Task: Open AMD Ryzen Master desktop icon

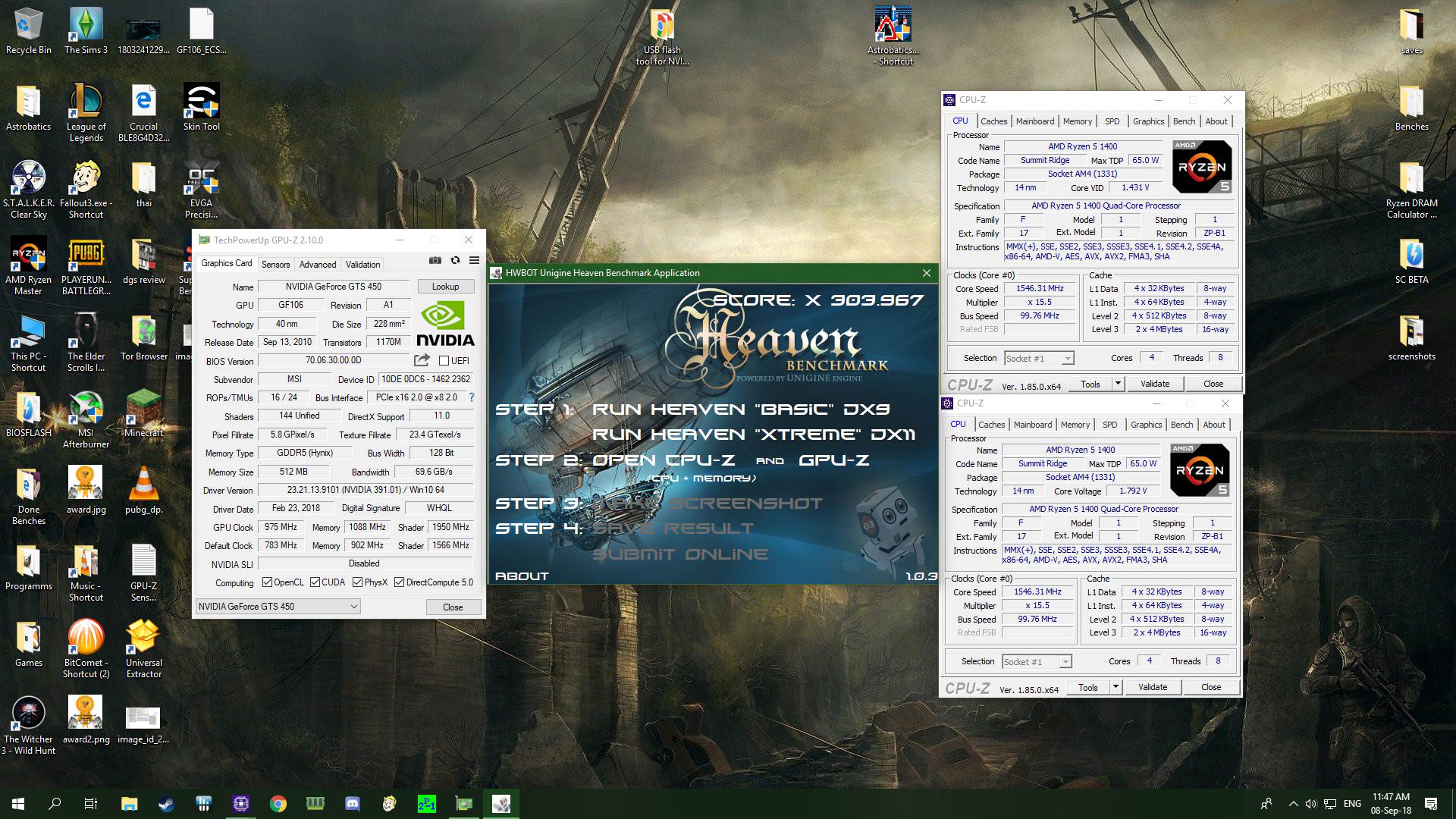Action: click(x=28, y=265)
